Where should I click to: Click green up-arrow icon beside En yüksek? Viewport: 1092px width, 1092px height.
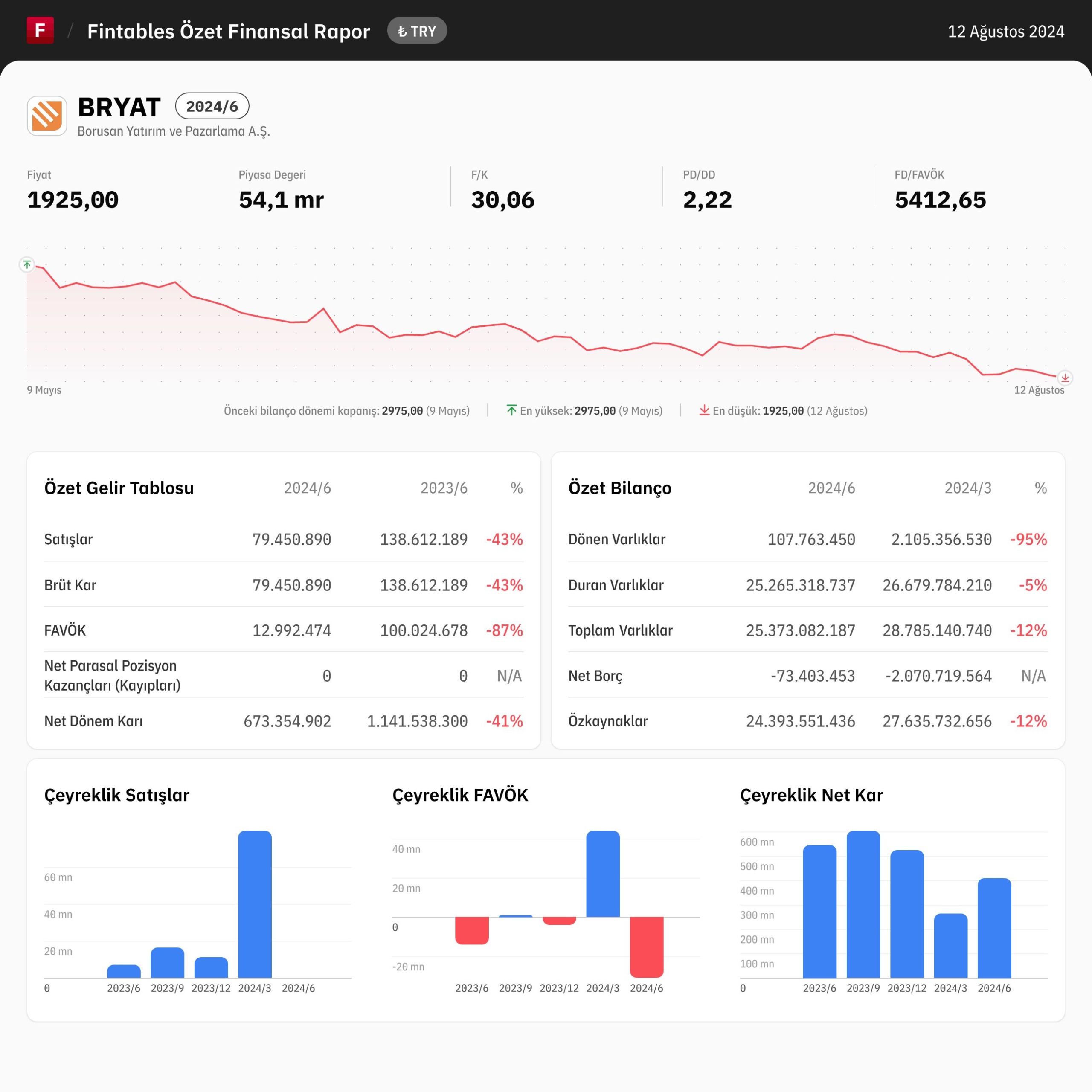(511, 410)
